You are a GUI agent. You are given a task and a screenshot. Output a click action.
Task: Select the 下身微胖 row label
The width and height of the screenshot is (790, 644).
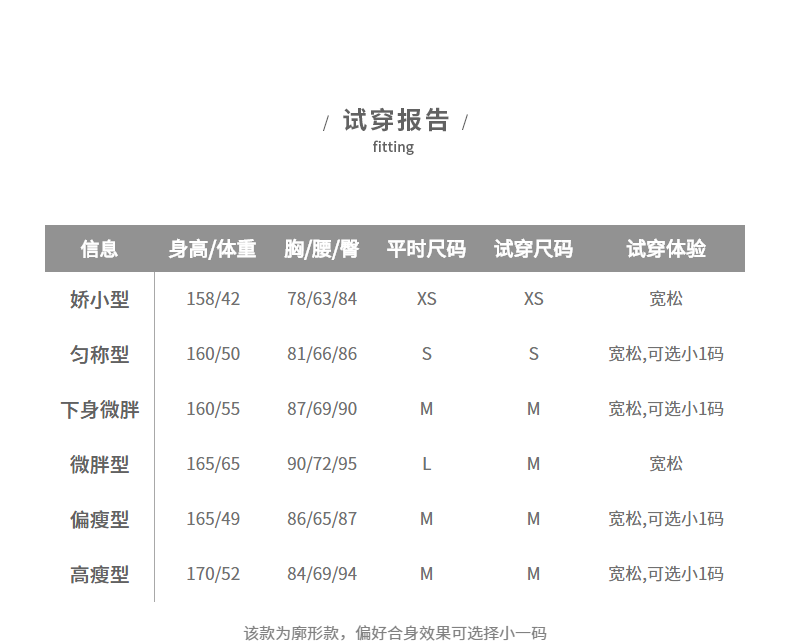99,409
